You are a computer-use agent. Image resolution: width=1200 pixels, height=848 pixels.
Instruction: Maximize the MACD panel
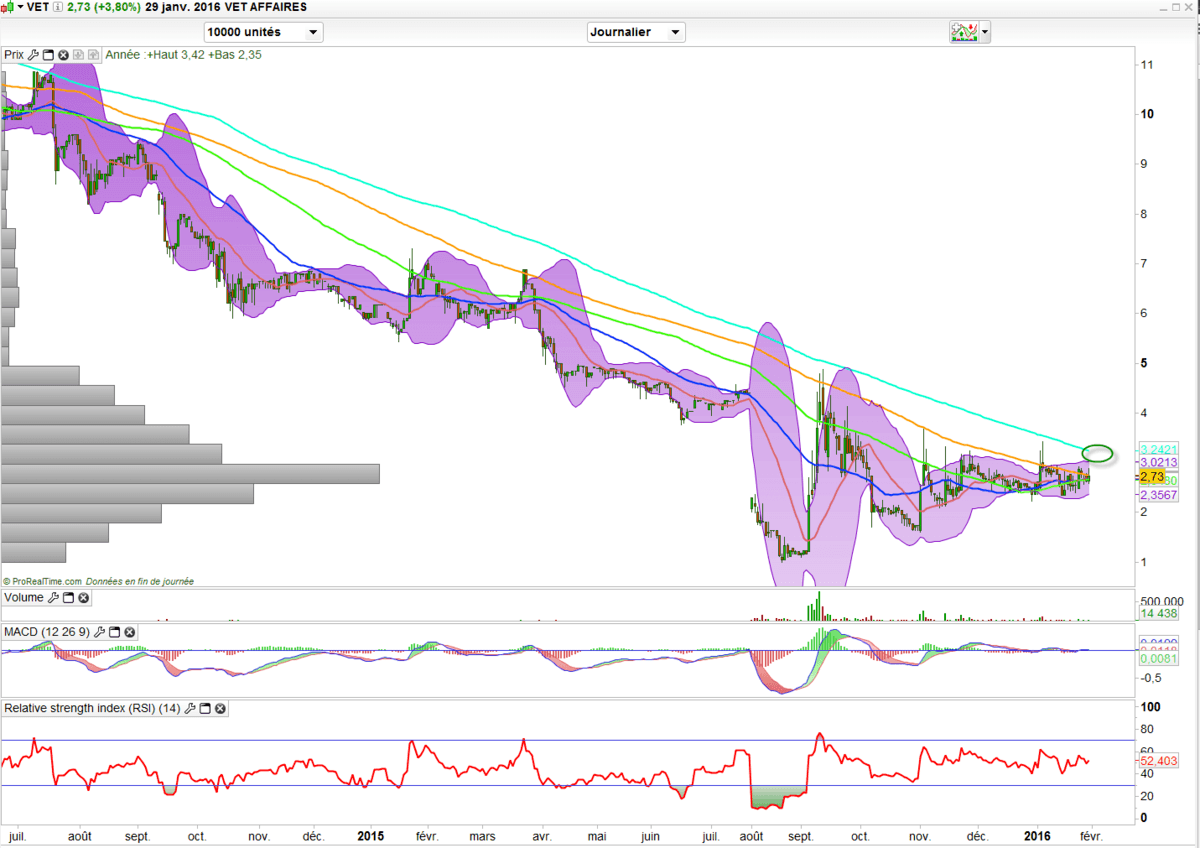click(114, 632)
